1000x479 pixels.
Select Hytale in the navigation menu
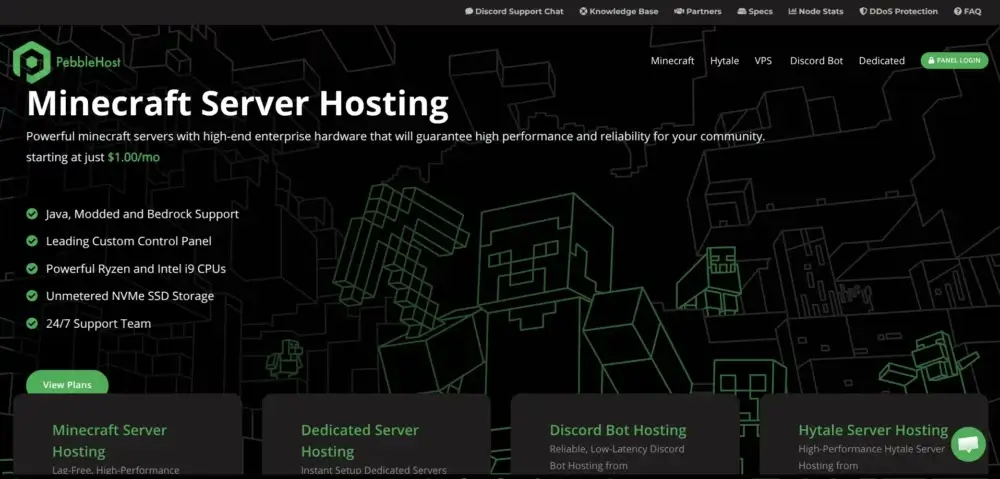coord(724,61)
